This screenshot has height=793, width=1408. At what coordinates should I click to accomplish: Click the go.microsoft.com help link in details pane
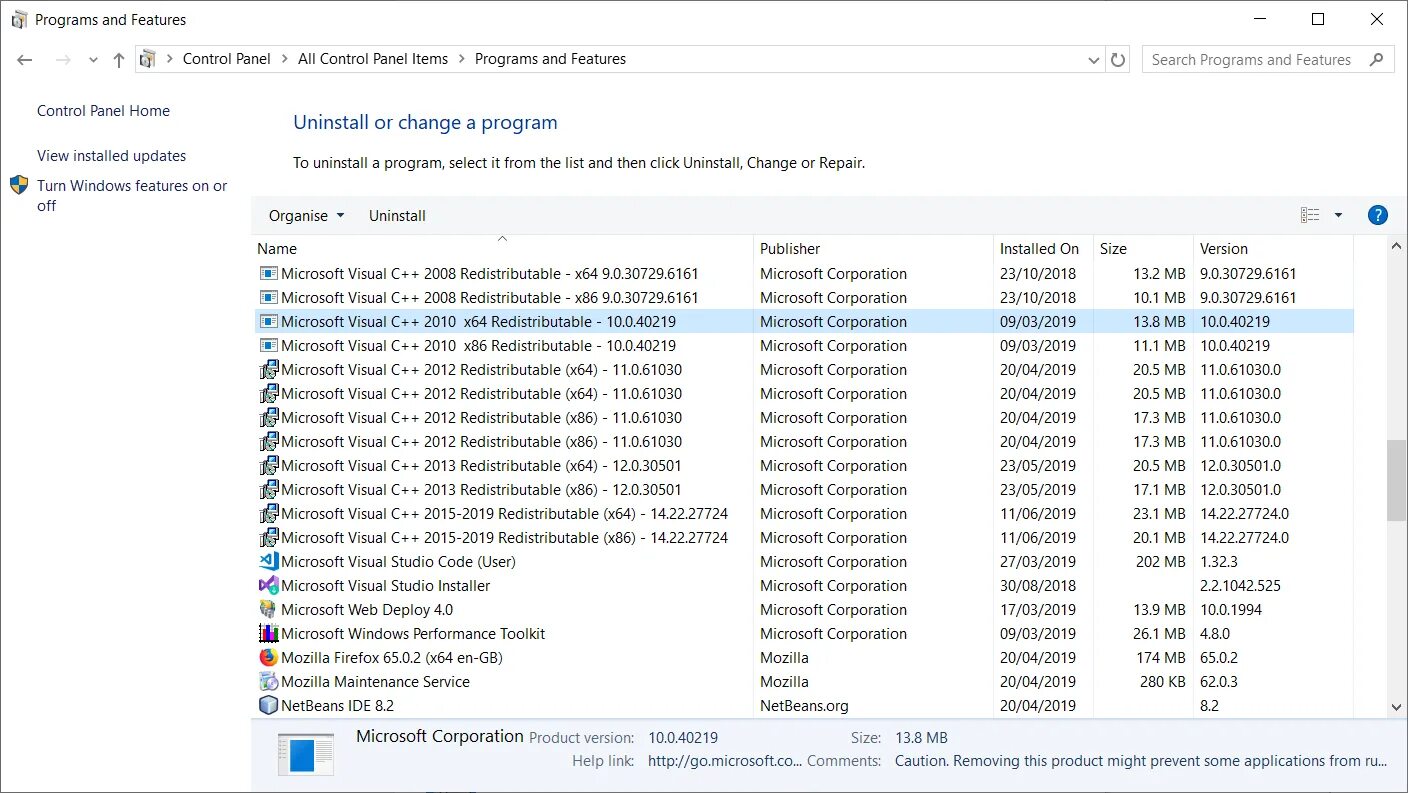tap(725, 761)
